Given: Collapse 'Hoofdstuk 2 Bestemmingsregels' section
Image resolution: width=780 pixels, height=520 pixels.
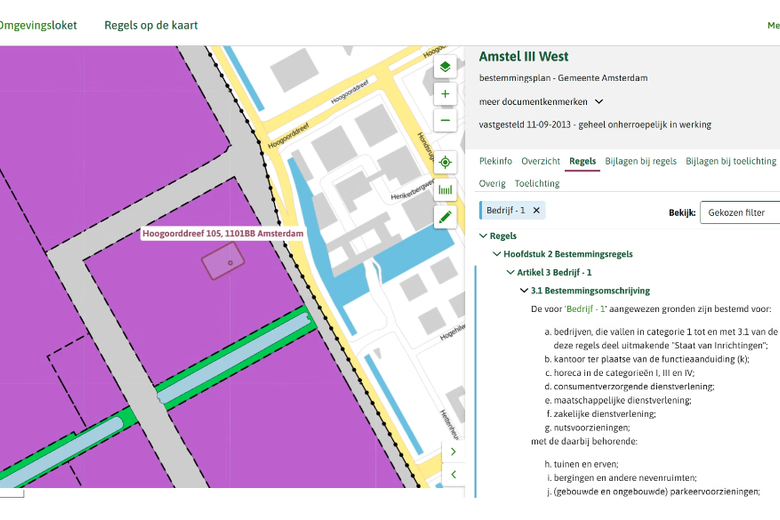Looking at the screenshot, I should pos(497,254).
